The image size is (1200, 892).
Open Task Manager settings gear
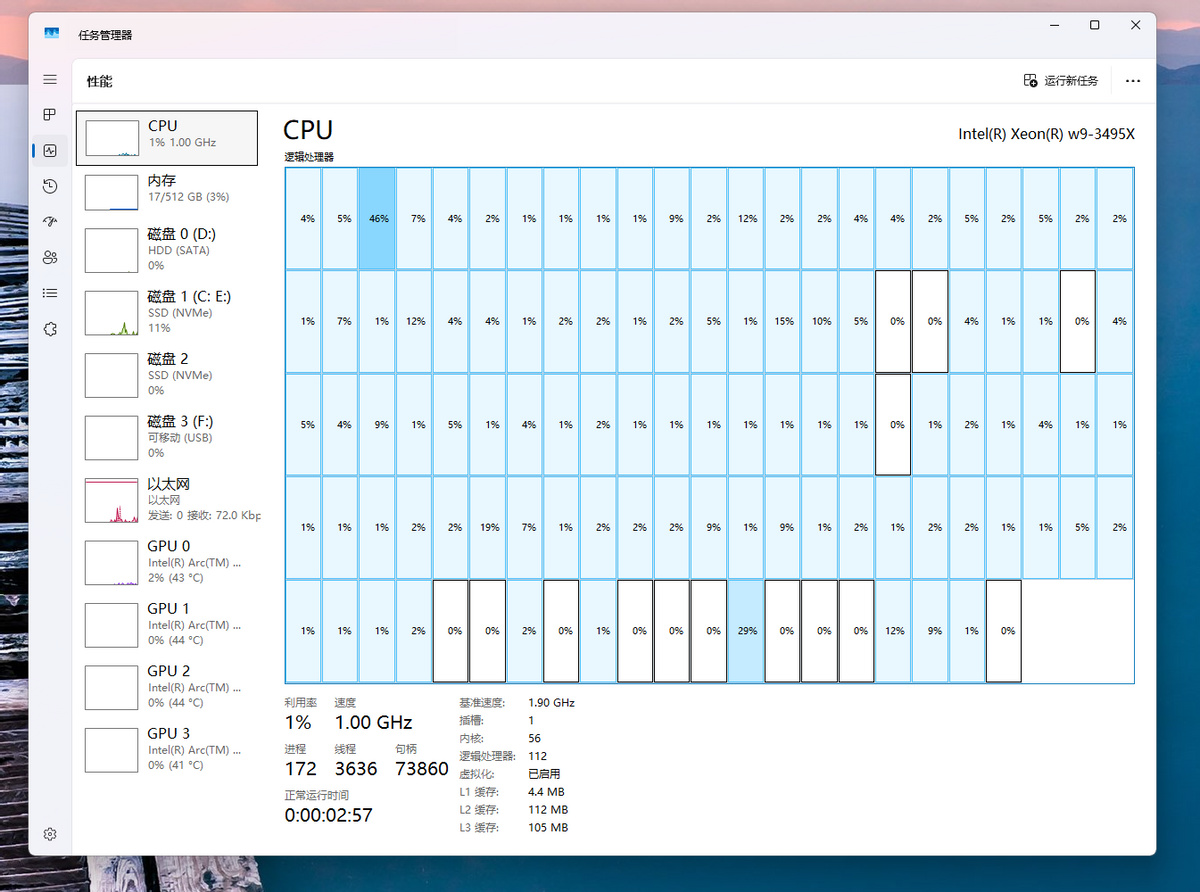point(50,834)
